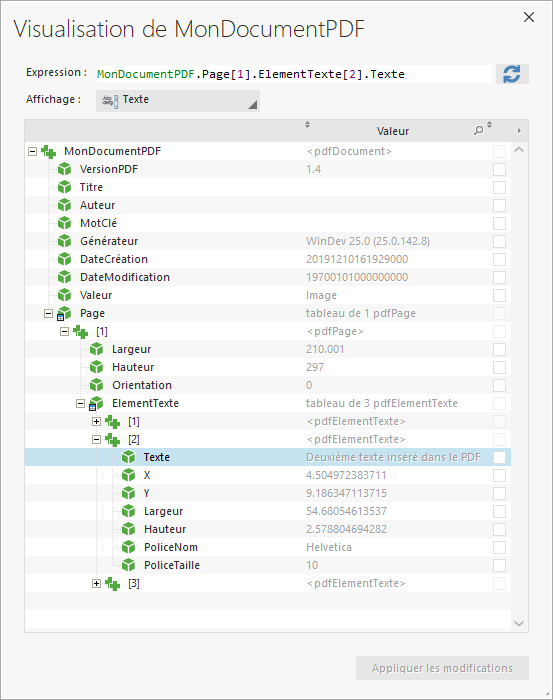The width and height of the screenshot is (553, 700).
Task: Click Appliquer les modifications button
Action: [x=442, y=668]
